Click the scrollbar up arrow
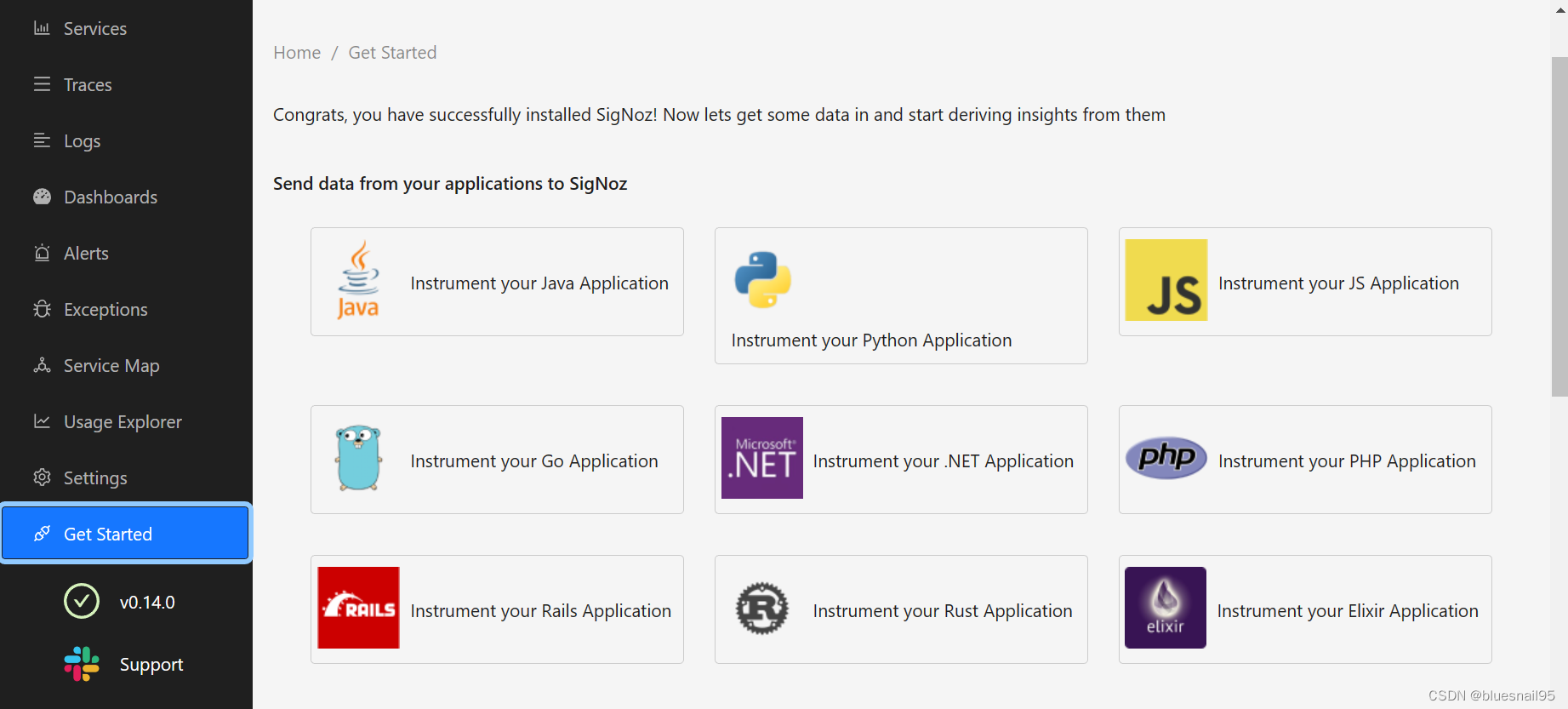Image resolution: width=1568 pixels, height=709 pixels. (x=1559, y=9)
